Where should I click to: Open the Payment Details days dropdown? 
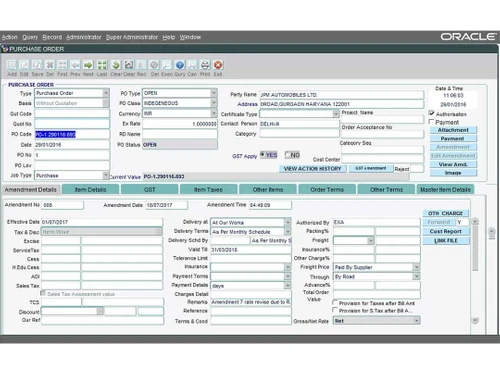(x=287, y=285)
